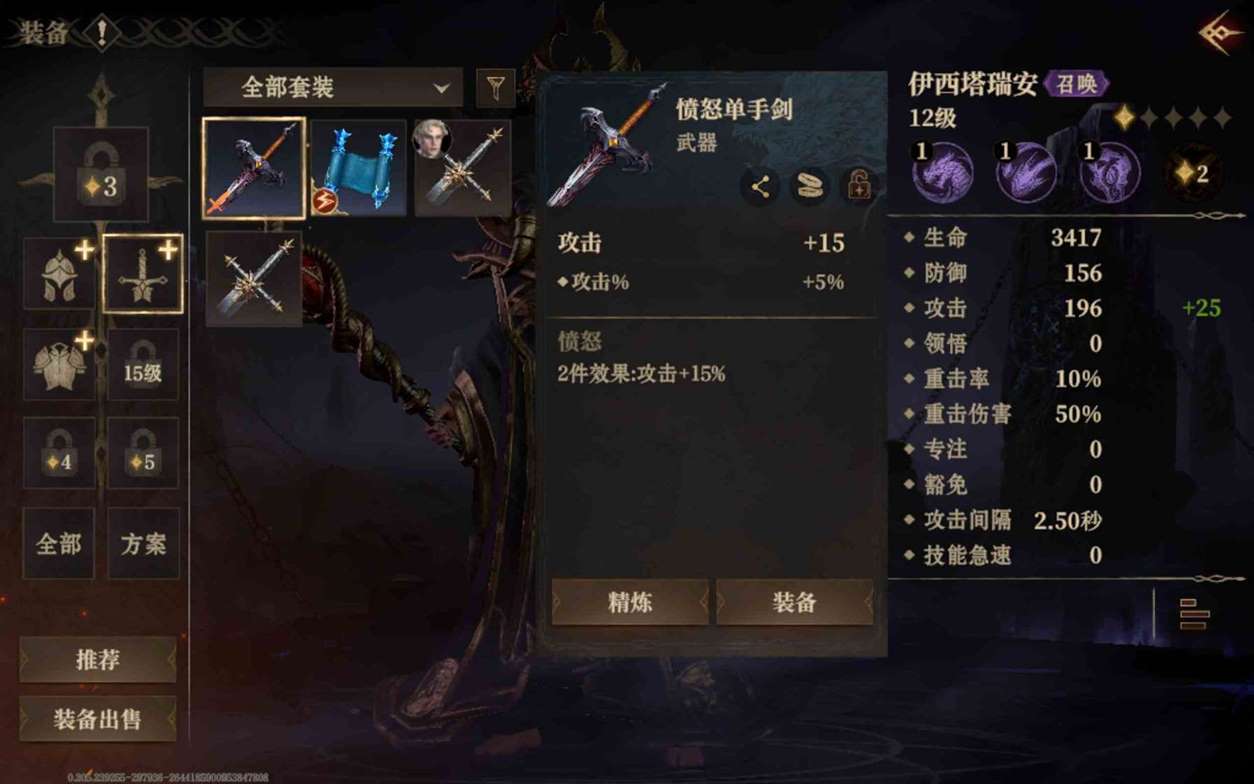The height and width of the screenshot is (784, 1254).
Task: Open the 装备出售 sell equipment button
Action: (98, 719)
